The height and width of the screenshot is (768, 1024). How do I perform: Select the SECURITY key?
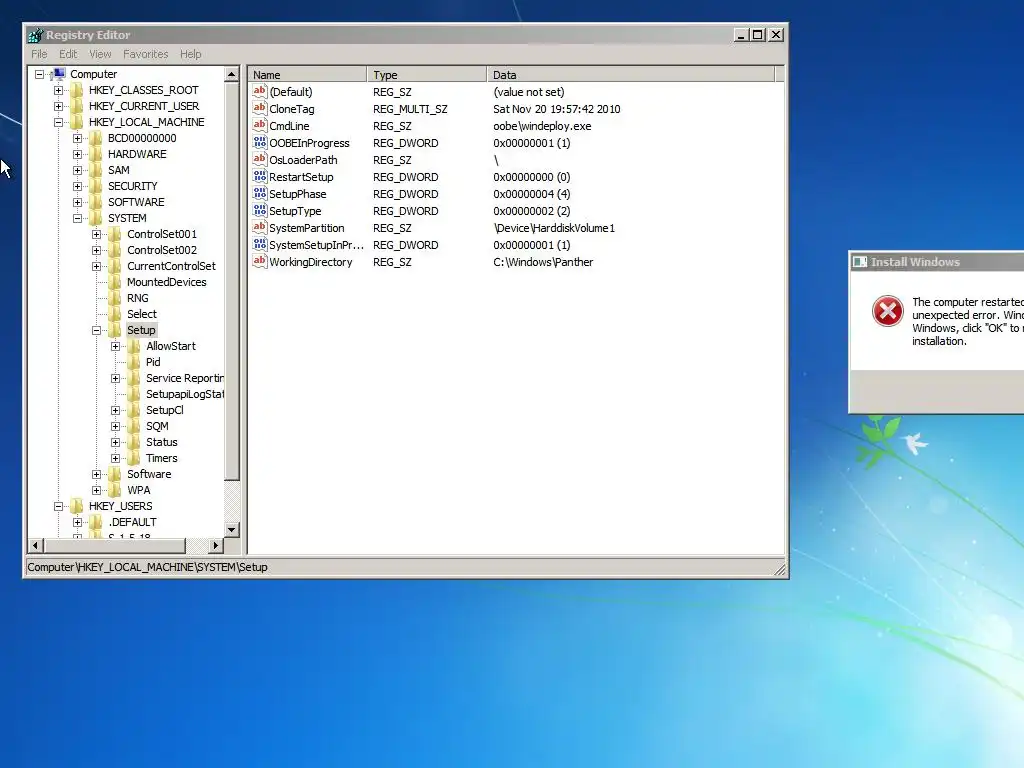133,186
